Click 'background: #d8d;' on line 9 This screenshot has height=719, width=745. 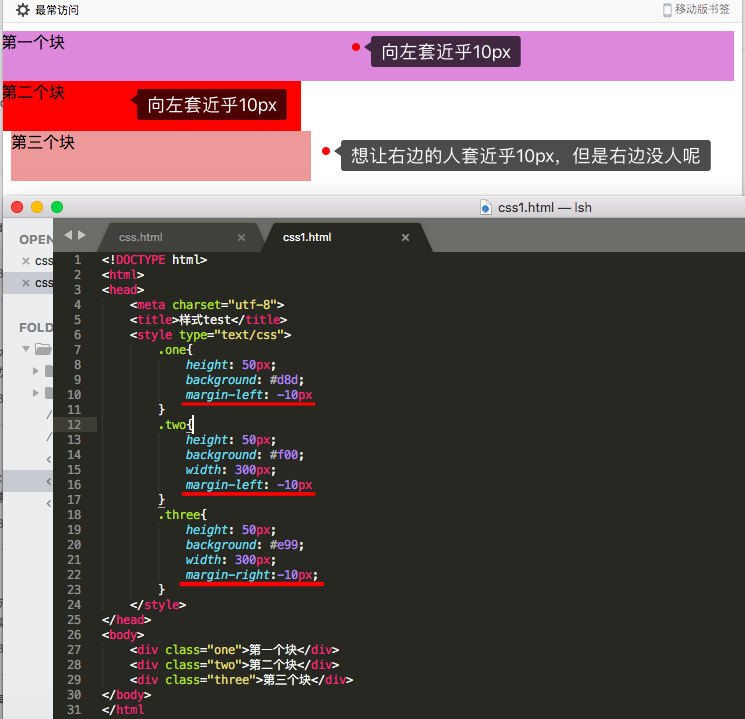tap(245, 380)
